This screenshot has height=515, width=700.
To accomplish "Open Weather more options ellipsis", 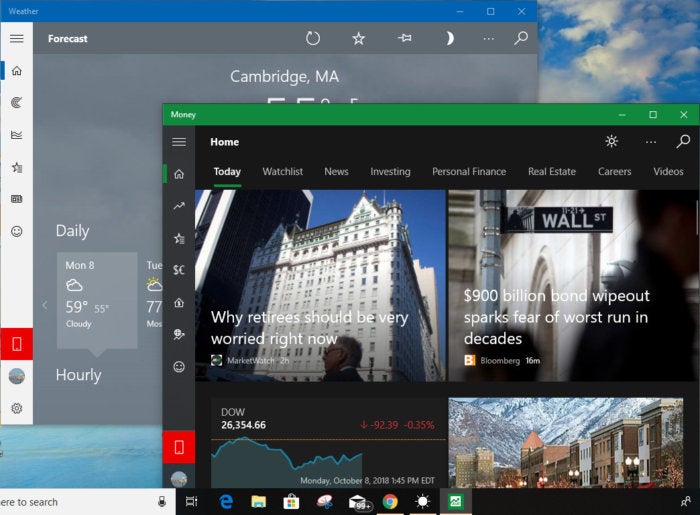I will tap(489, 39).
